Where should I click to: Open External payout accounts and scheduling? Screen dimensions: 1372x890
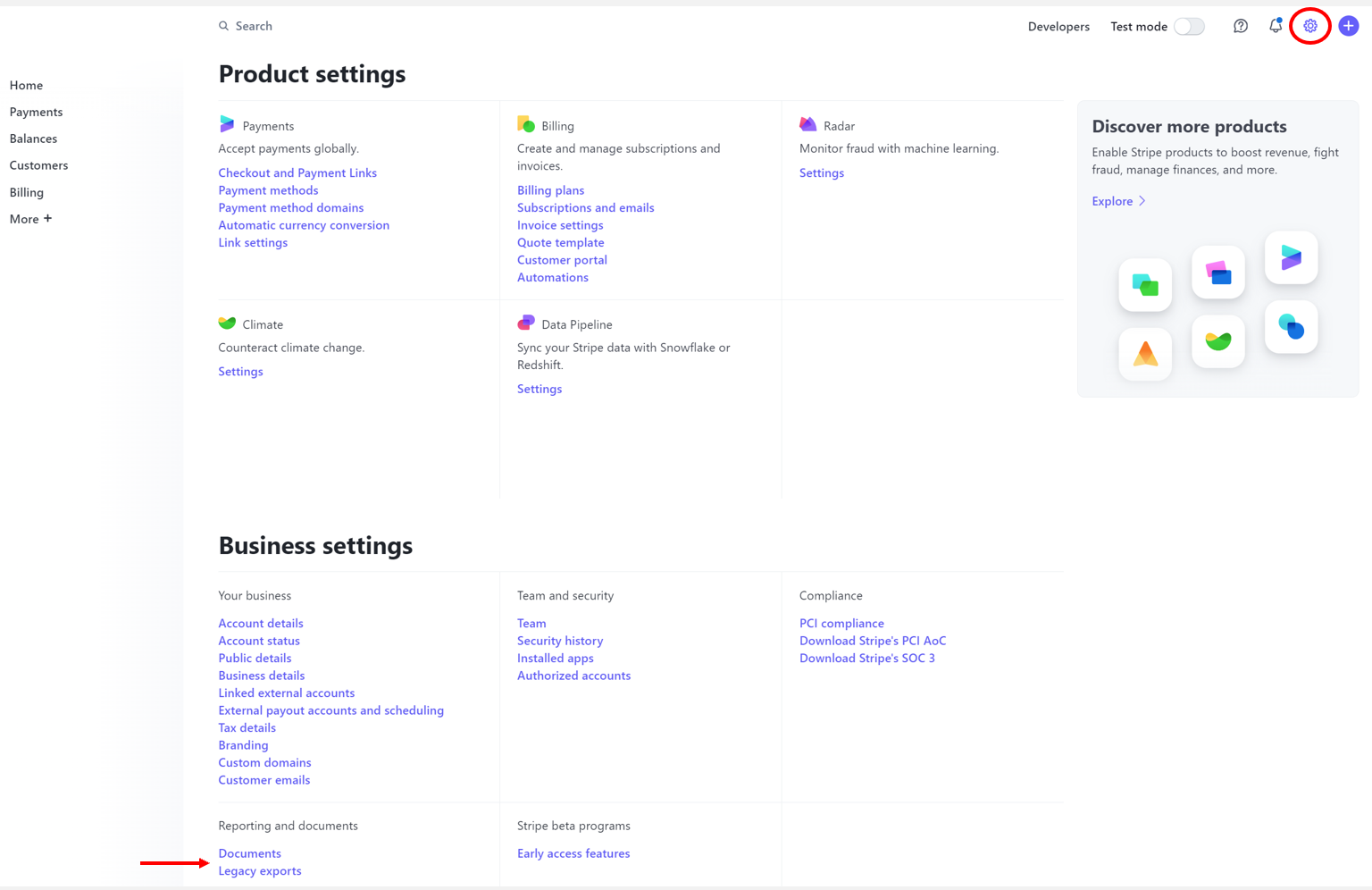(330, 710)
